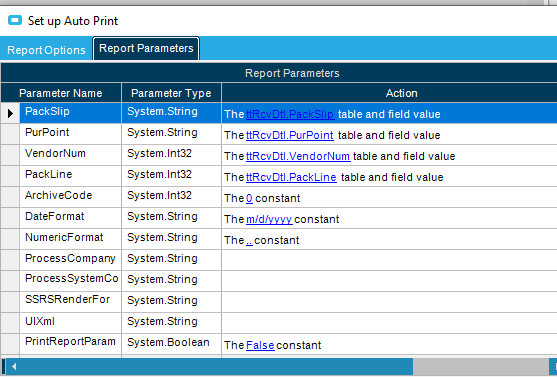Click the horizontal scrollbar left arrow
Viewport: 557px width, 377px height.
(x=13, y=366)
